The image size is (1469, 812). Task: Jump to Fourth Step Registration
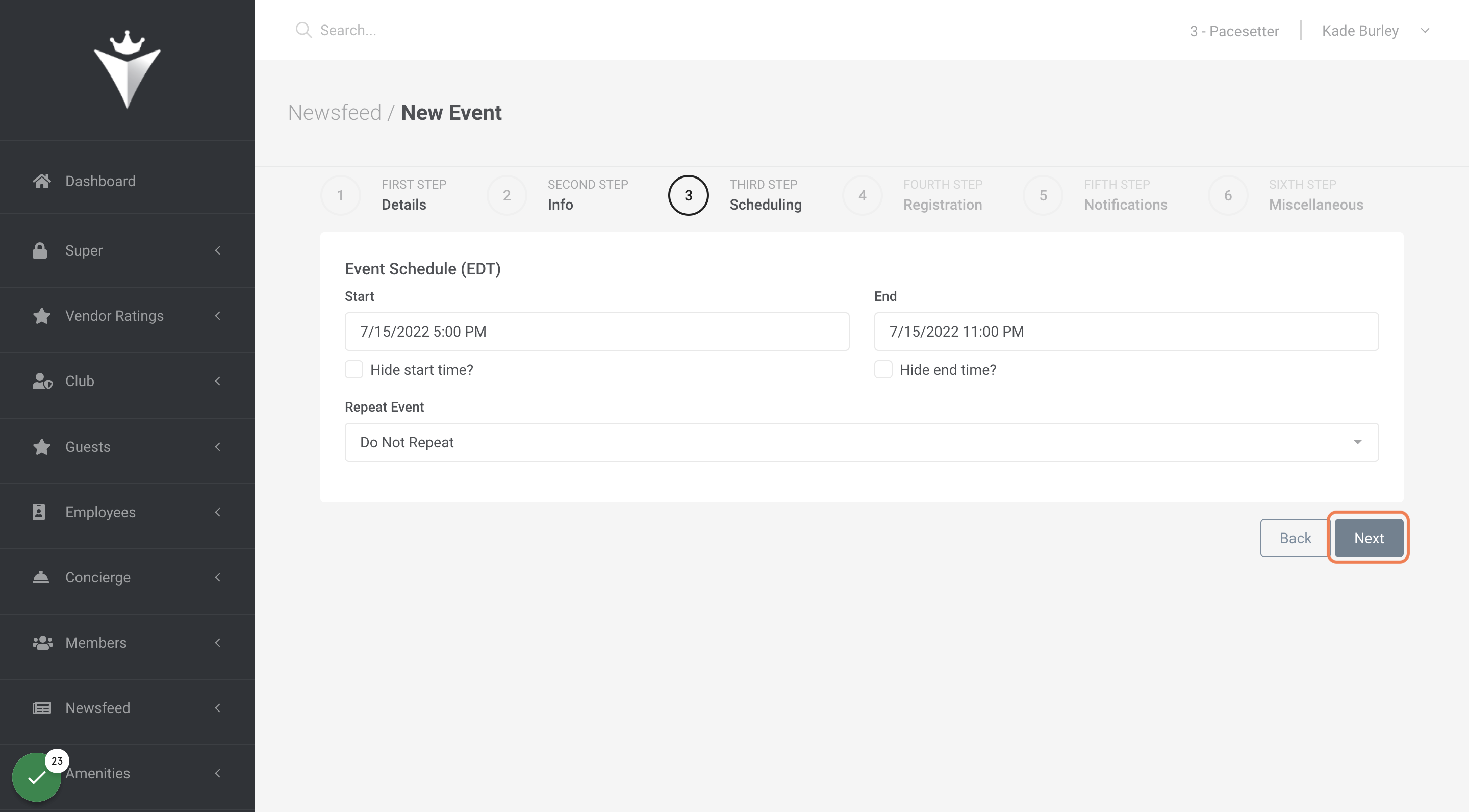913,195
